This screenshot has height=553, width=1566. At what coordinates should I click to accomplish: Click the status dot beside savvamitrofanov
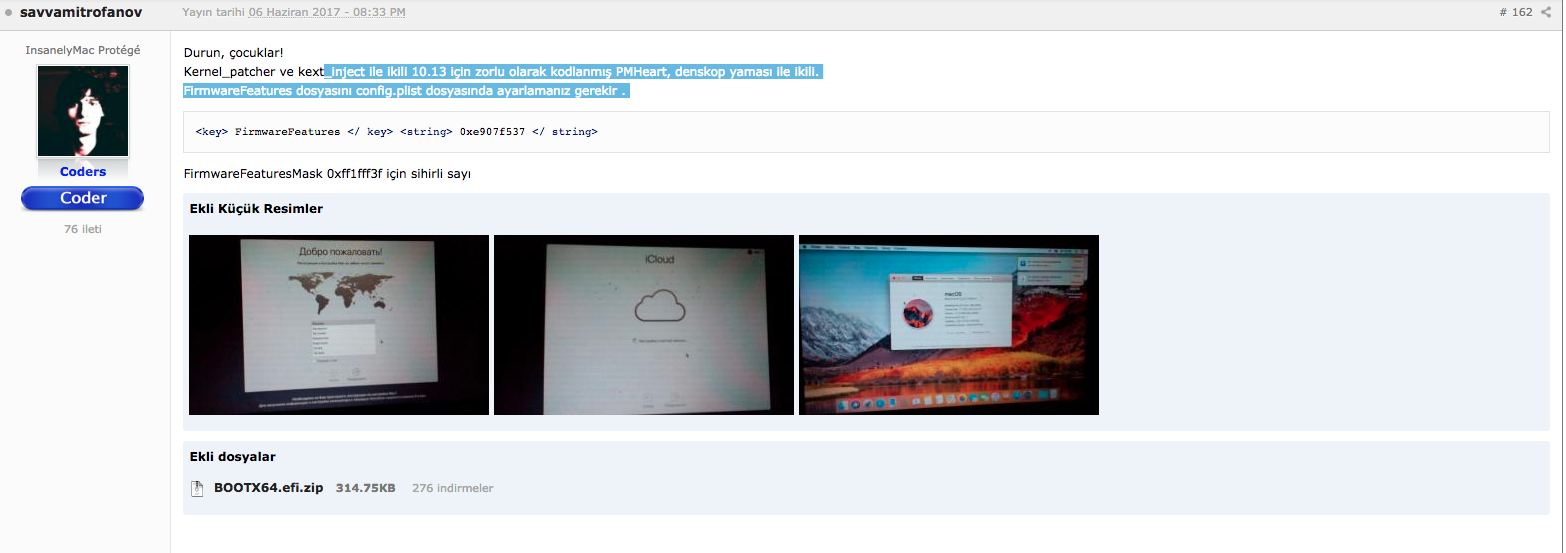tap(9, 13)
